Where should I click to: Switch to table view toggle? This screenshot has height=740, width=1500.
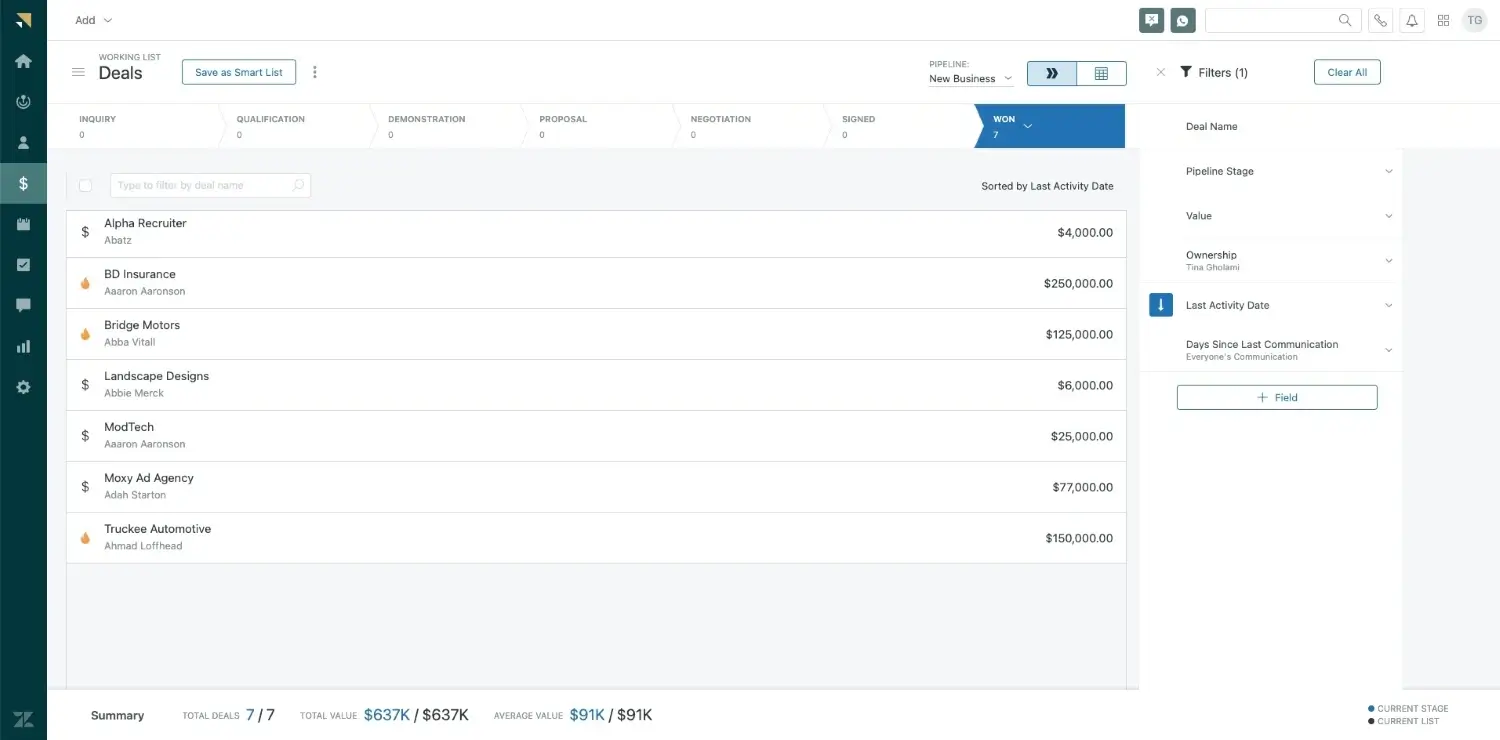pyautogui.click(x=1101, y=73)
